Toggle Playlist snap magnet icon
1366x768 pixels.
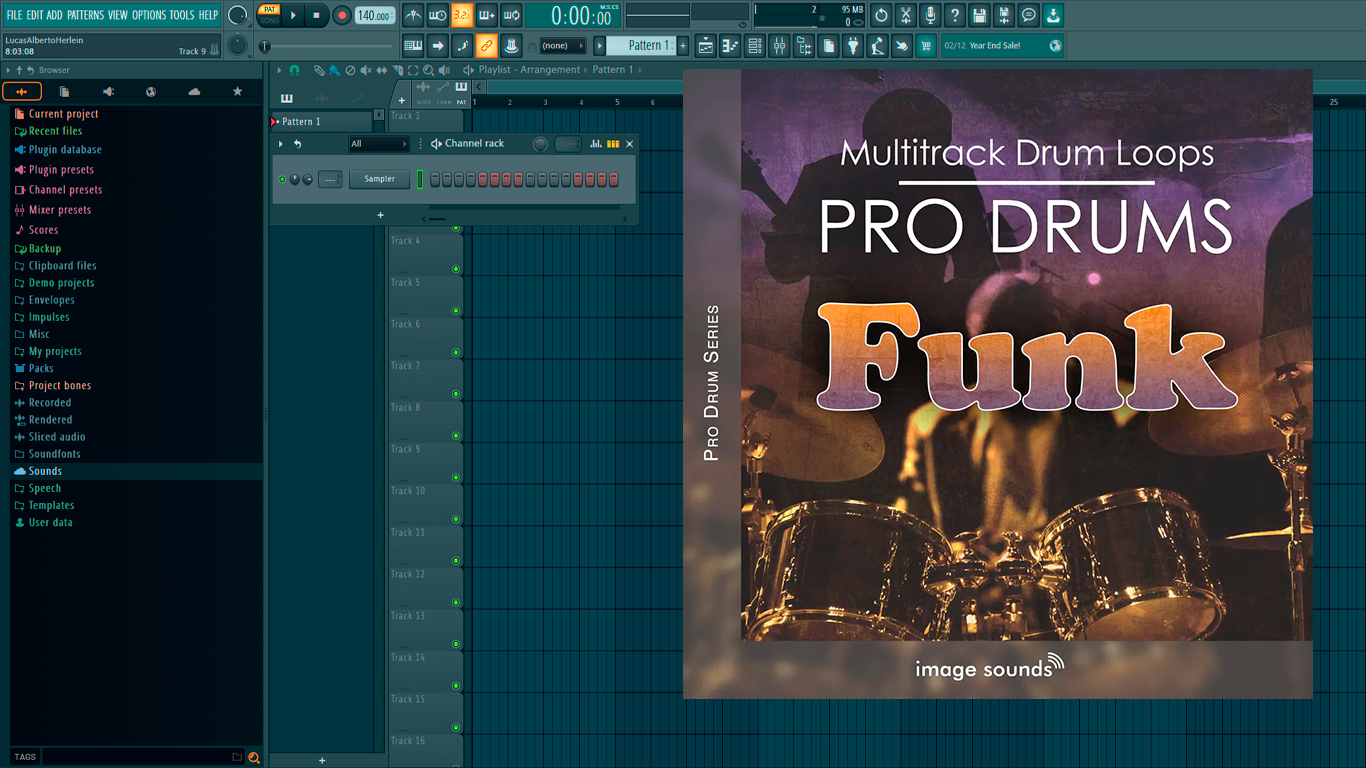[294, 70]
